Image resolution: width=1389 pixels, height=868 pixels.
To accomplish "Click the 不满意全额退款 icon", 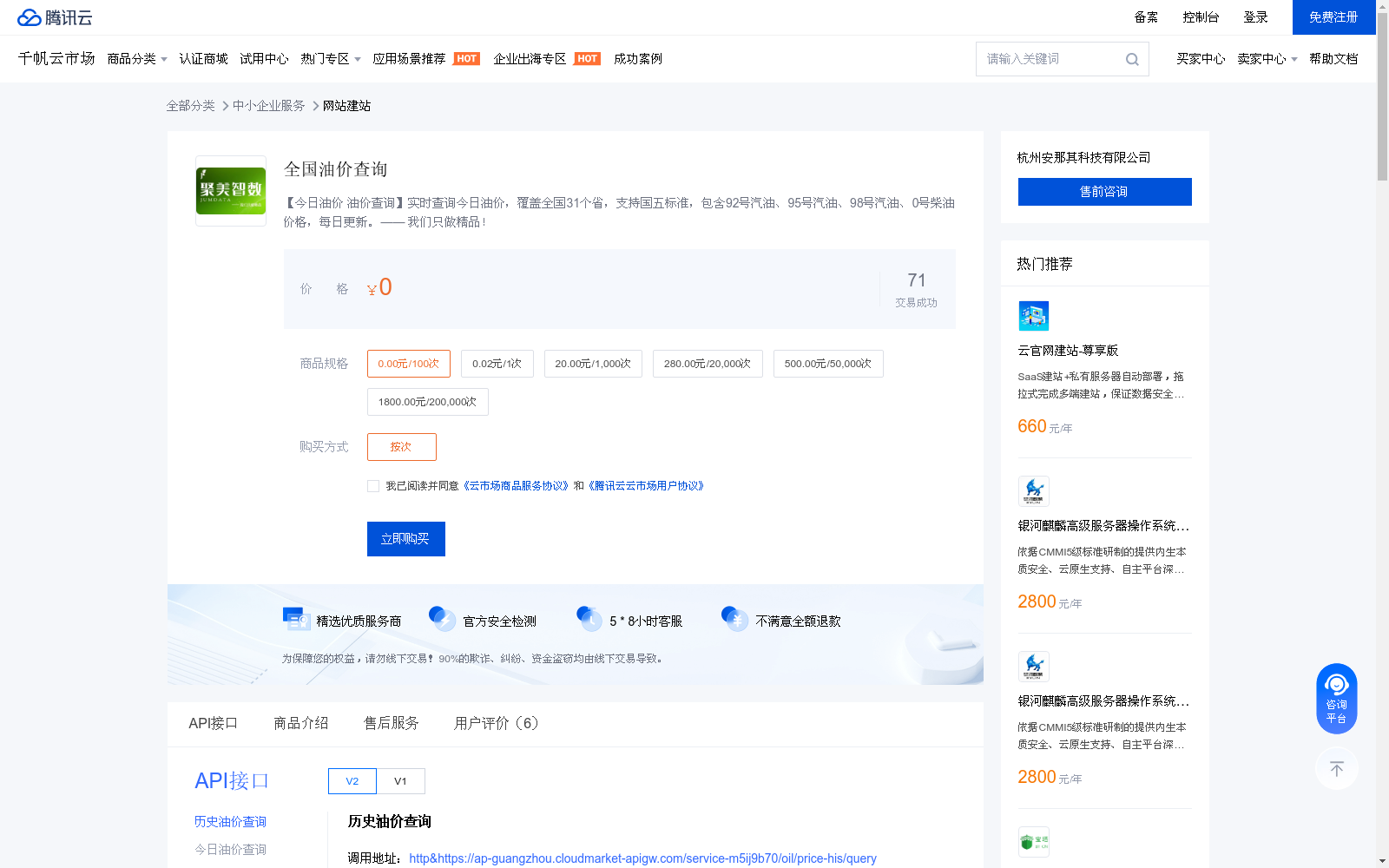I will [x=735, y=619].
